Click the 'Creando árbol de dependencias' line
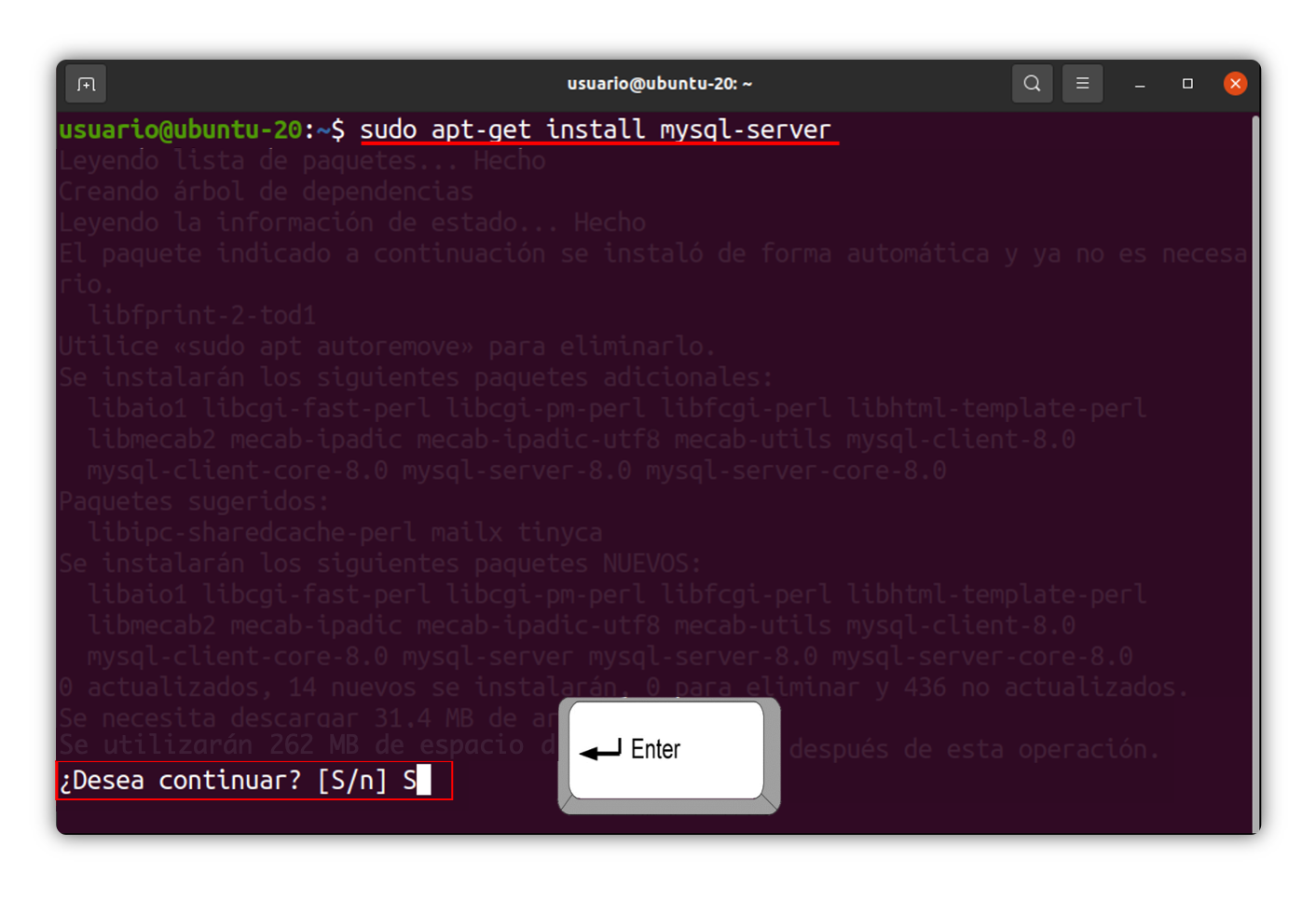Screen dimensions: 1316x900 coord(266,192)
